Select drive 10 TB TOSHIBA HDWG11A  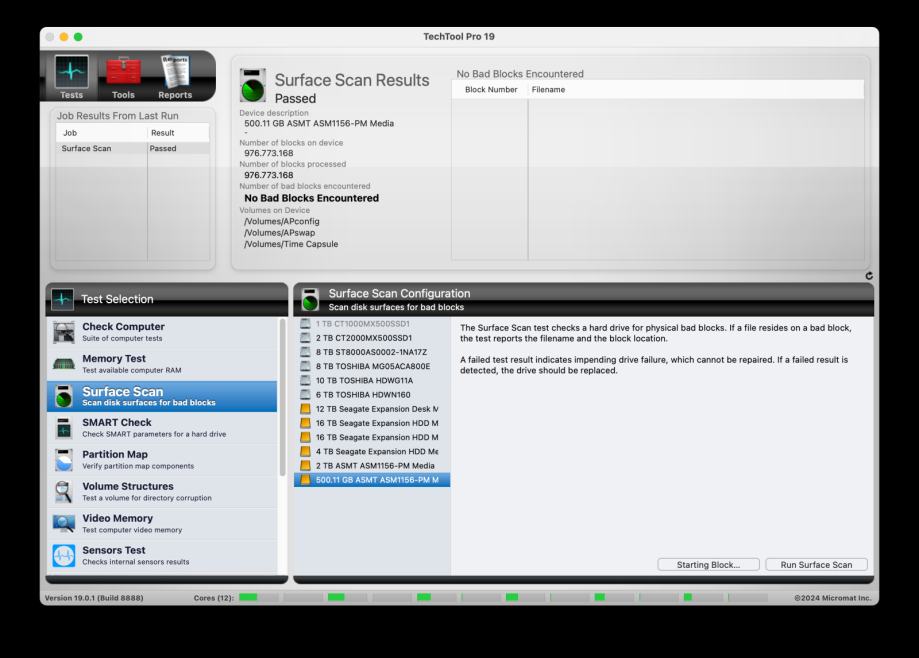(372, 380)
